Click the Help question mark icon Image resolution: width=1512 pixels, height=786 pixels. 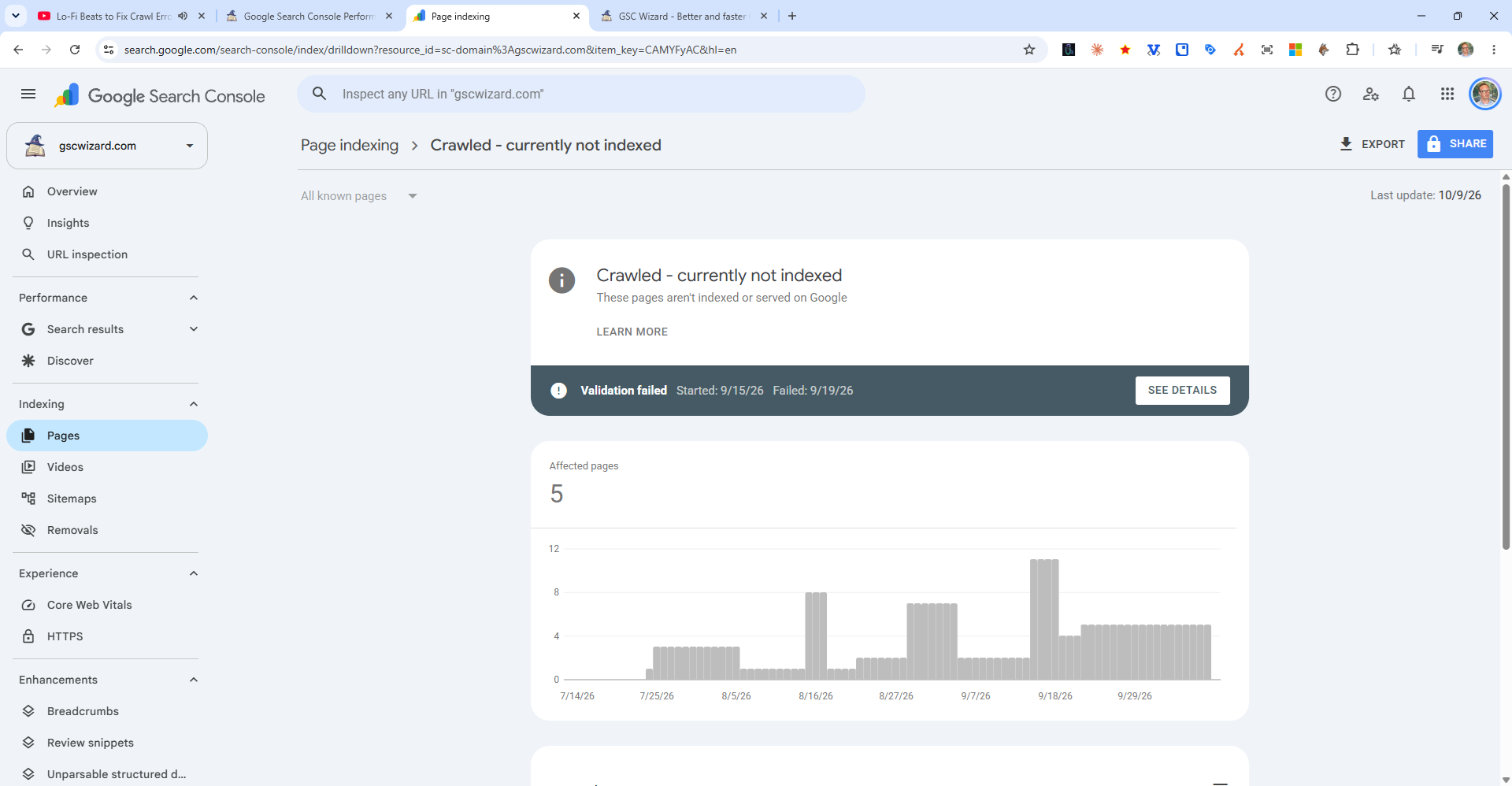pos(1333,95)
